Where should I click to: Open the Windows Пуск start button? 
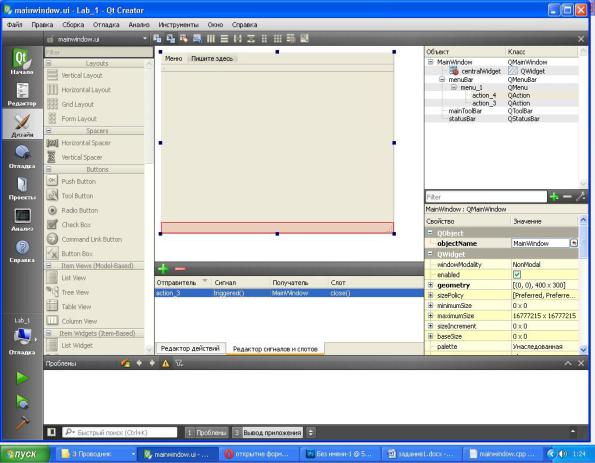25,454
